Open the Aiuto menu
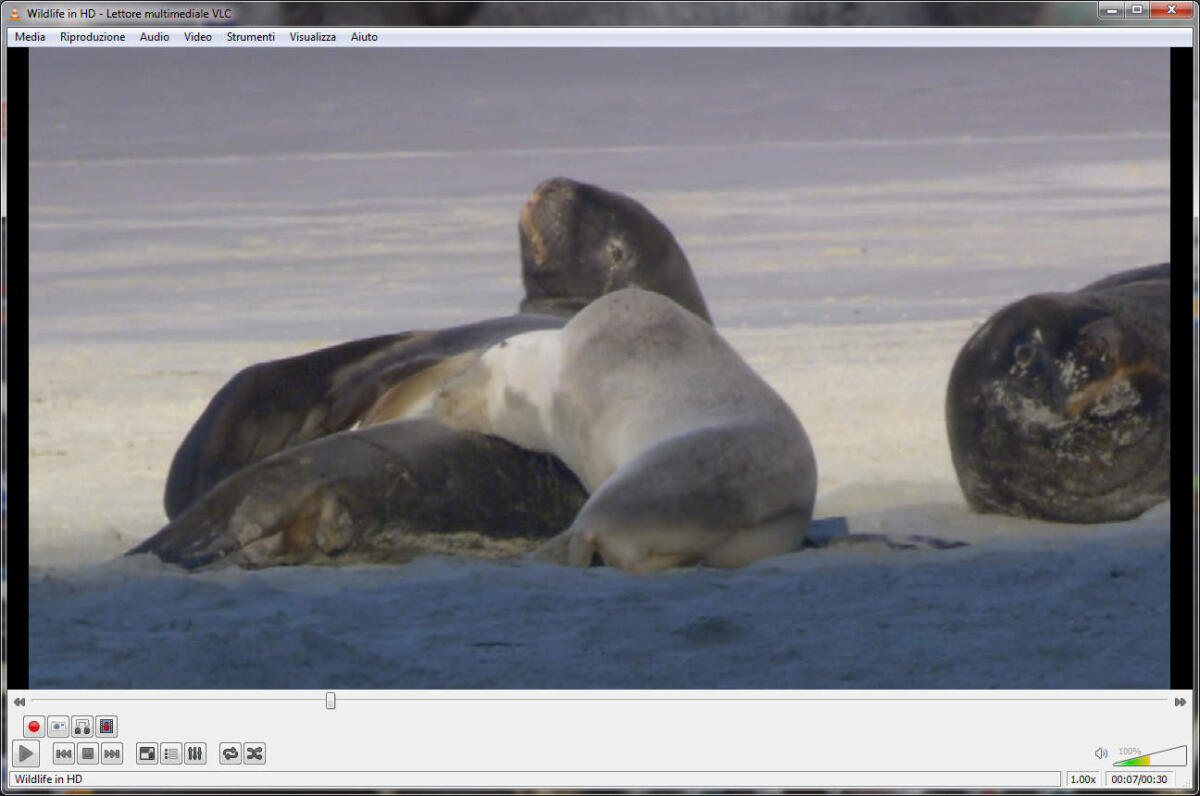The height and width of the screenshot is (796, 1200). coord(364,37)
